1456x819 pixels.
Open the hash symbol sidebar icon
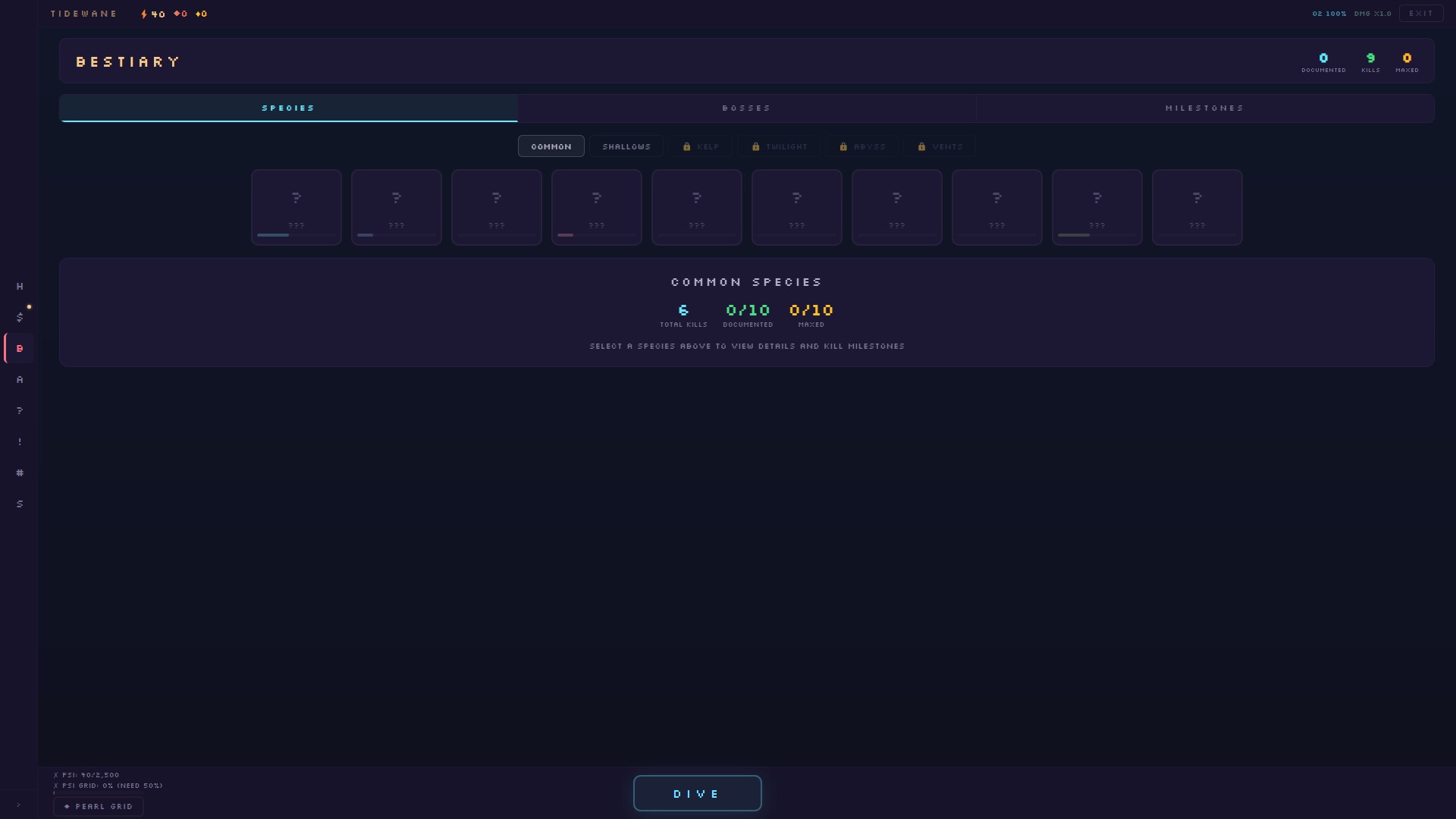(x=20, y=473)
